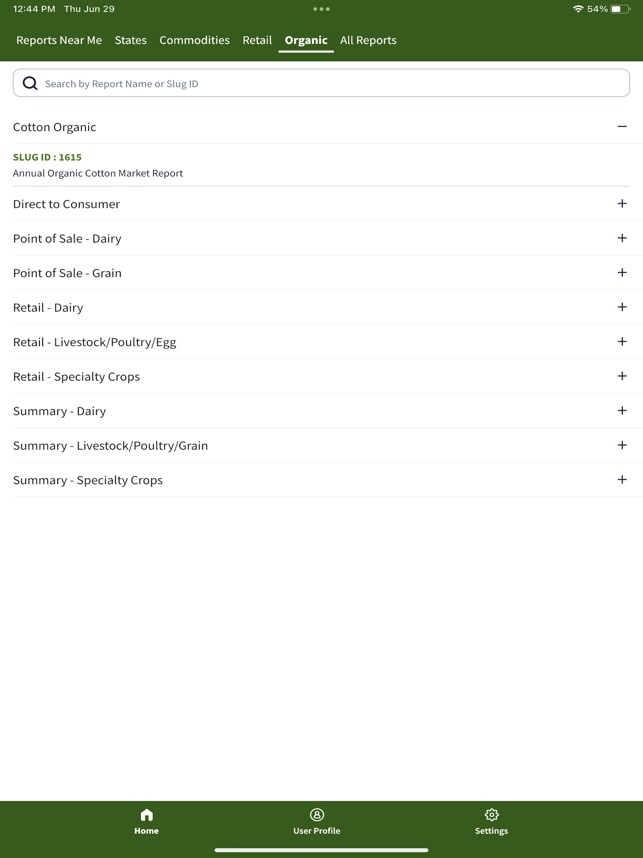
Task: Expand Summary - Specialty Crops section
Action: click(x=622, y=480)
